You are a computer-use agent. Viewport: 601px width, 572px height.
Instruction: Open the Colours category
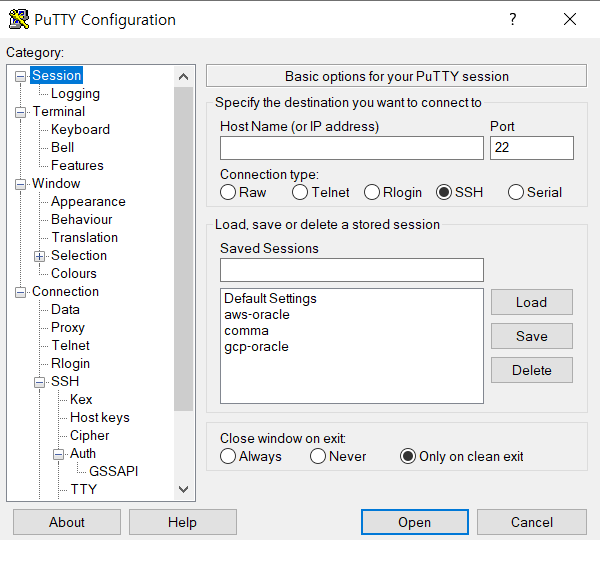(74, 274)
